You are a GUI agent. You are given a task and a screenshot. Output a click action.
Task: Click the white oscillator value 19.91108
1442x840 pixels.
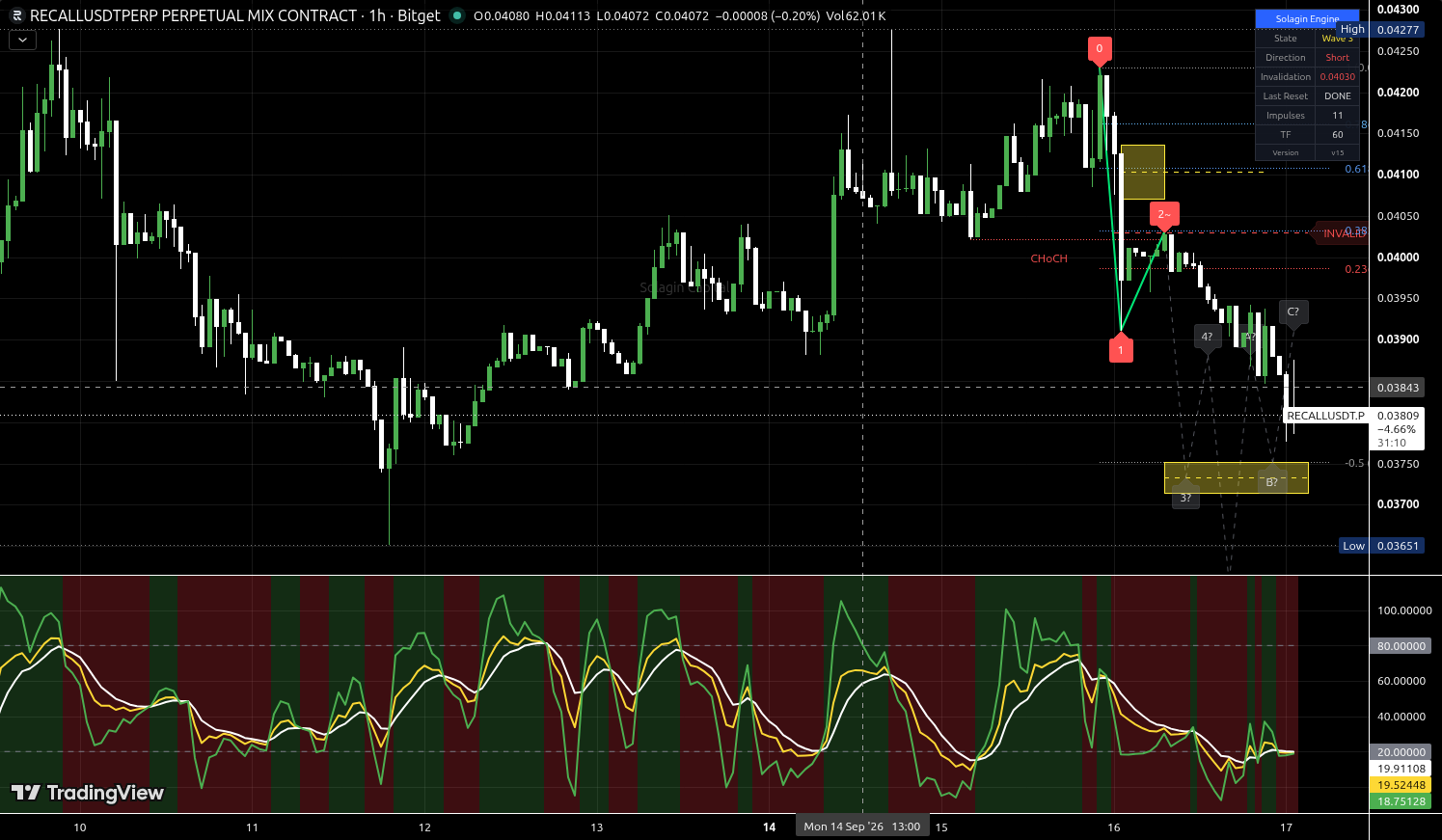point(1401,769)
